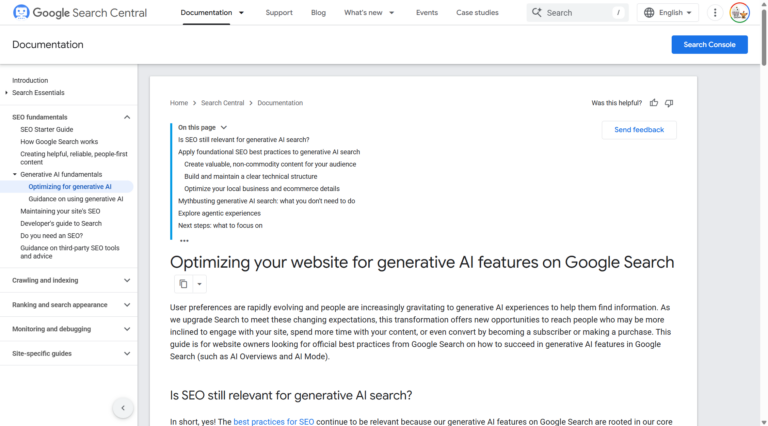The image size is (768, 426).
Task: Follow the best practices for SEO link
Action: pyautogui.click(x=274, y=422)
